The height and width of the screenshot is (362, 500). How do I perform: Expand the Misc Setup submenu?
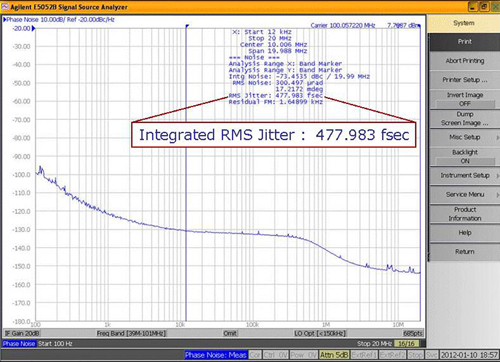(x=465, y=137)
